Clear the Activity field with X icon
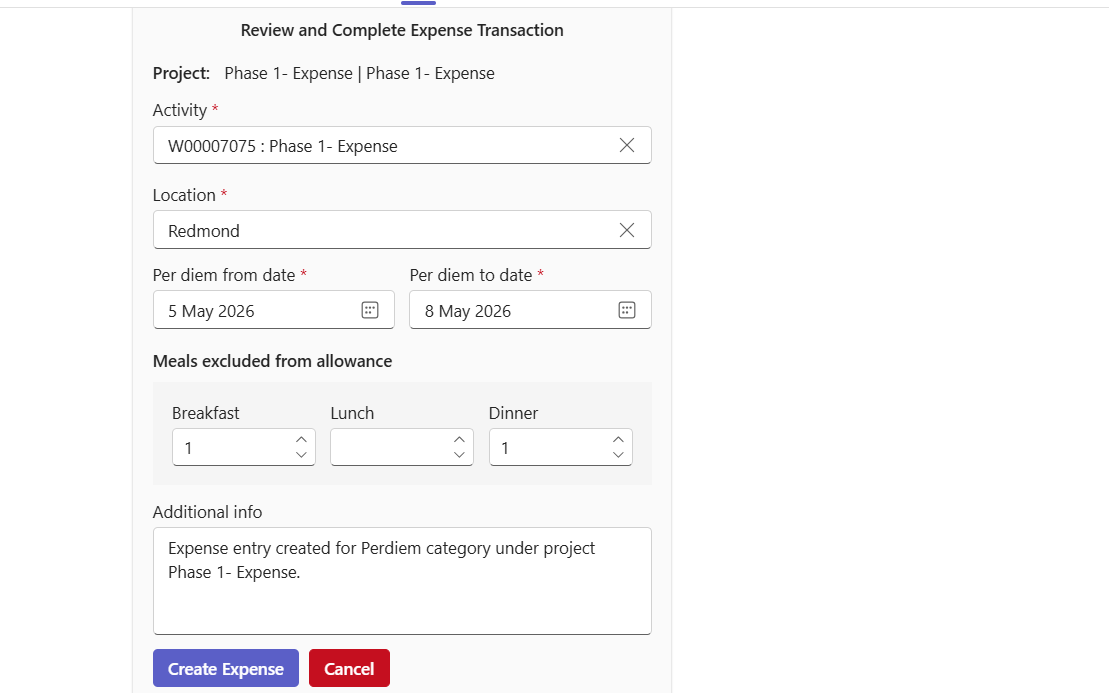The image size is (1109, 693). [627, 145]
